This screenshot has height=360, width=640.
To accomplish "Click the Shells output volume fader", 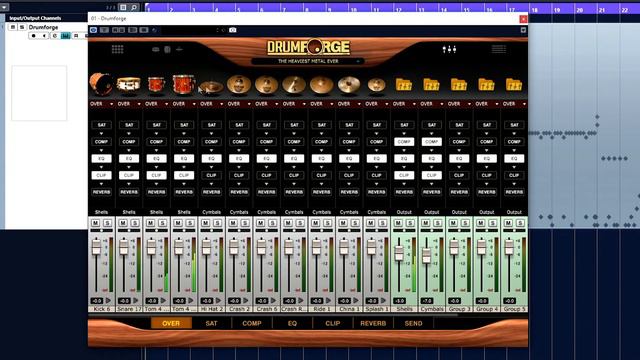I will click(399, 253).
